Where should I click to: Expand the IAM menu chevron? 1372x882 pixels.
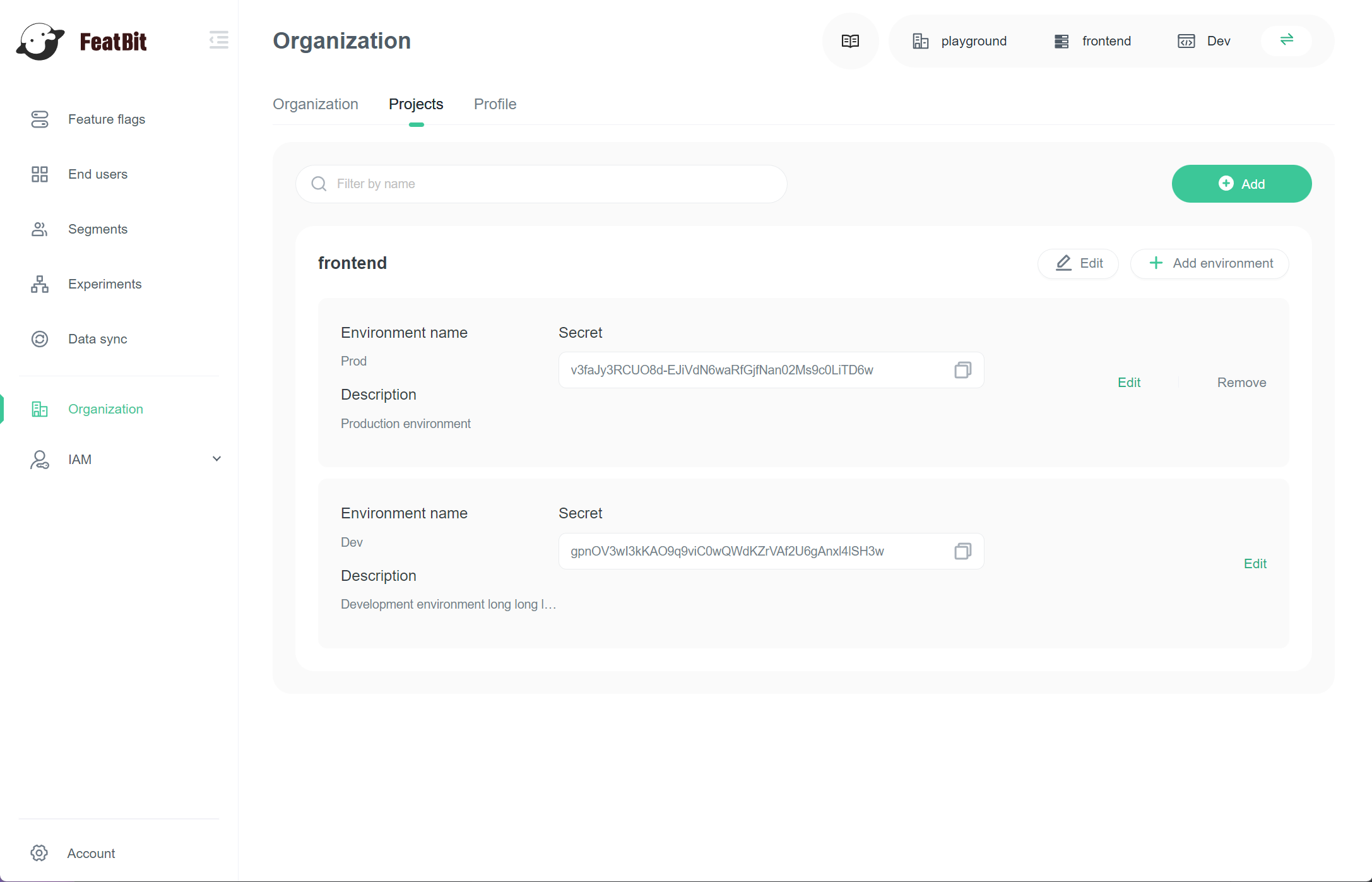(x=216, y=459)
